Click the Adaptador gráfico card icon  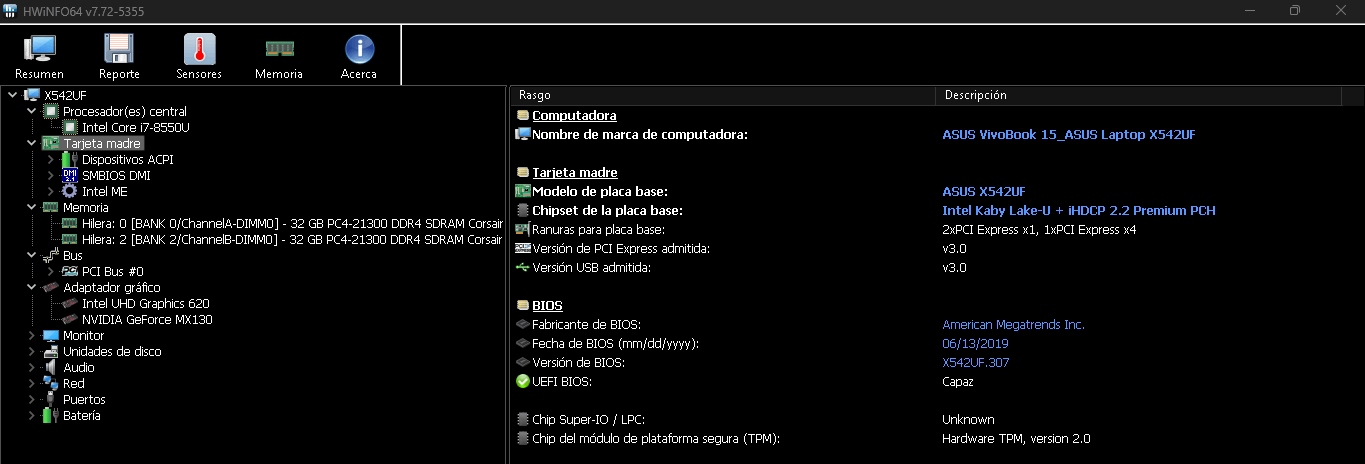pyautogui.click(x=51, y=287)
